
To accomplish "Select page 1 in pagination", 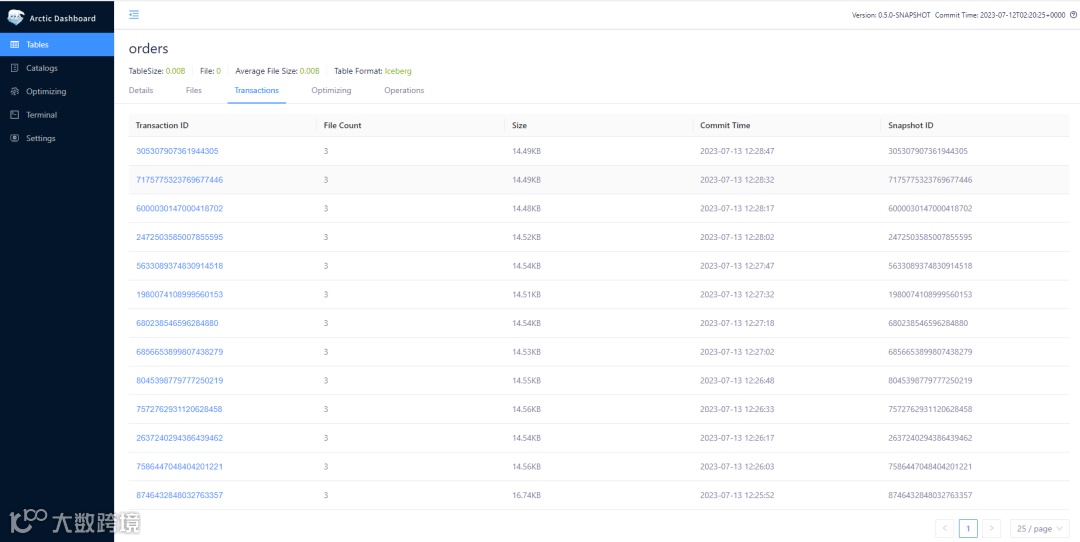I will tap(968, 528).
